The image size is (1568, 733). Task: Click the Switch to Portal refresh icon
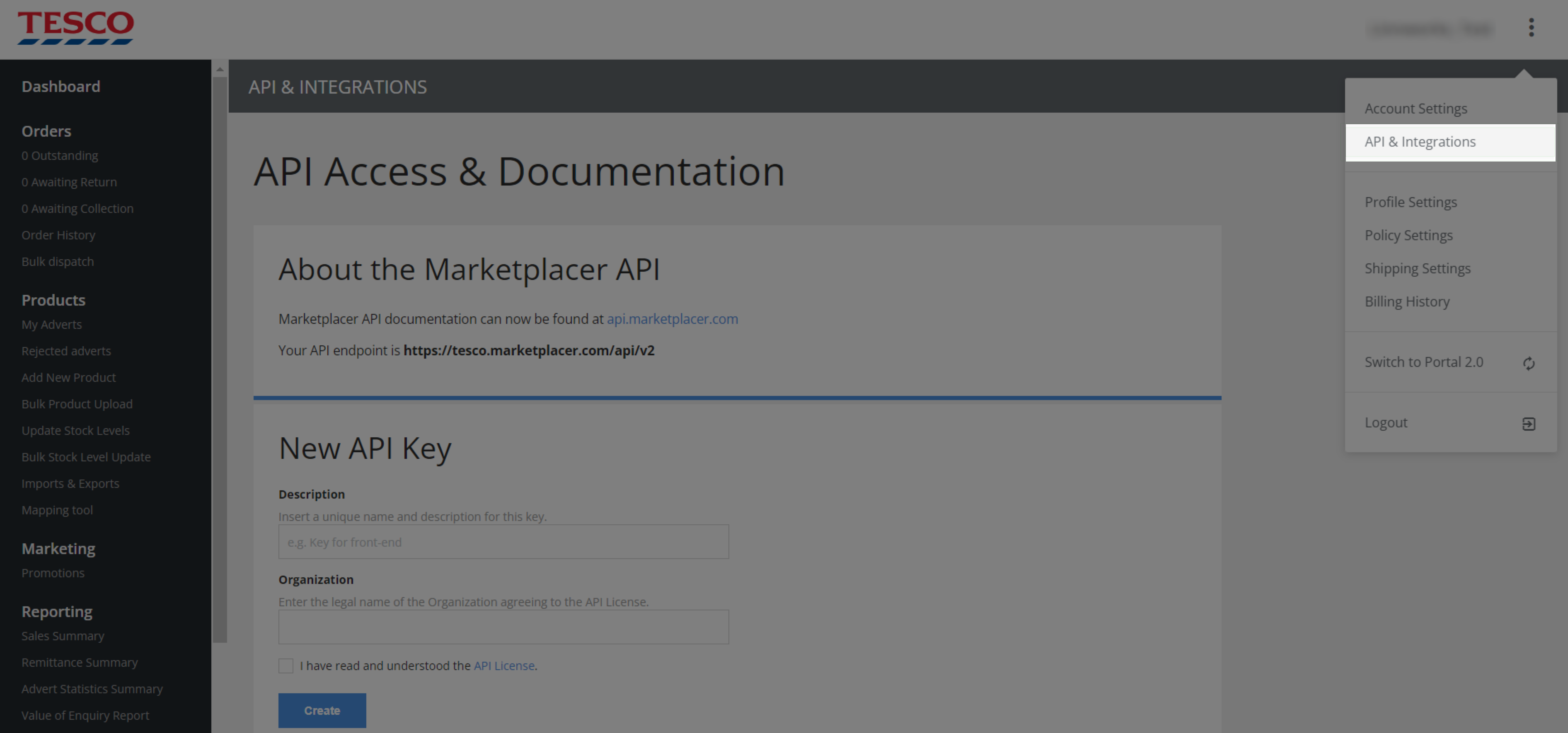1529,363
